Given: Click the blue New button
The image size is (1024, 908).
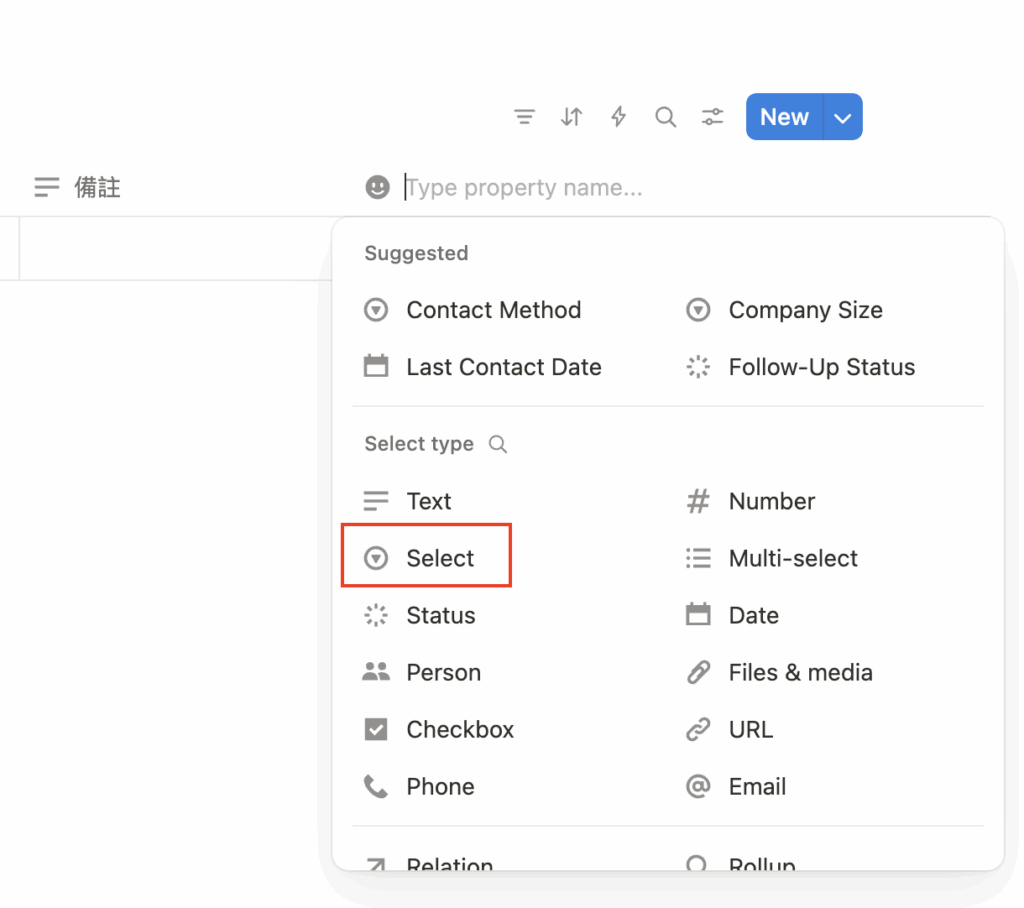Looking at the screenshot, I should (x=784, y=117).
